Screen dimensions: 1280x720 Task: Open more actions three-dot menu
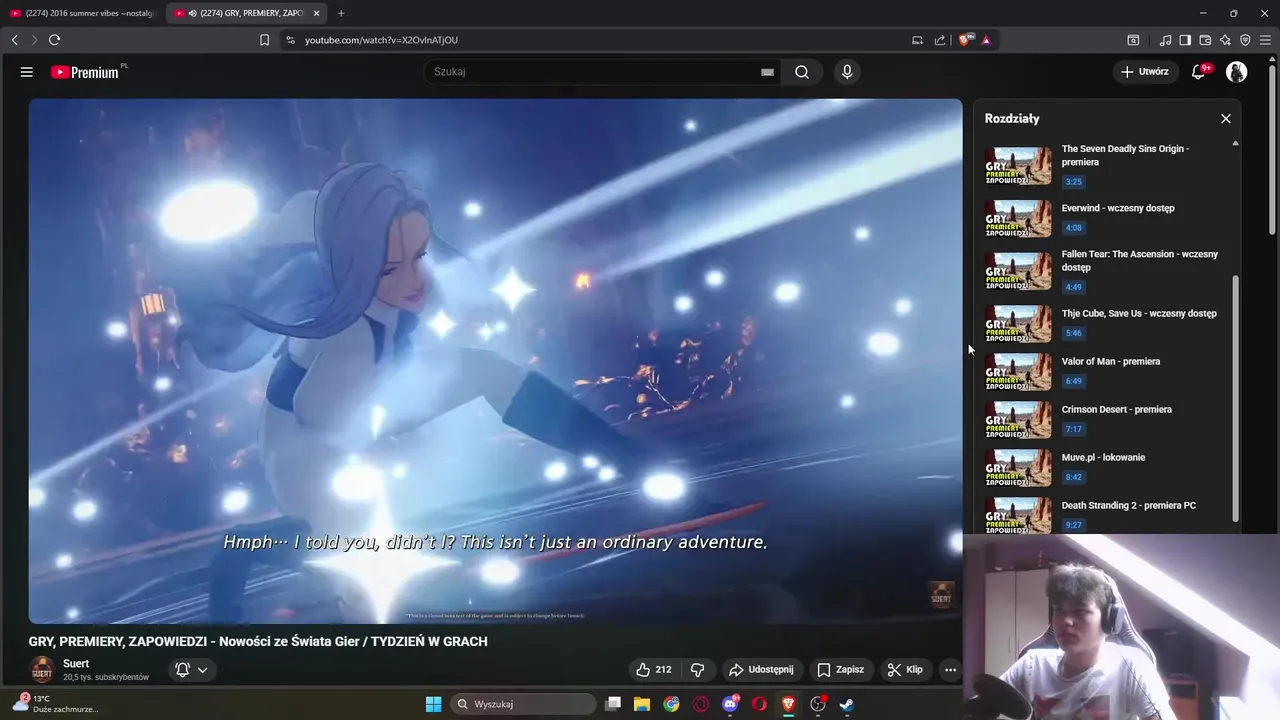(950, 669)
